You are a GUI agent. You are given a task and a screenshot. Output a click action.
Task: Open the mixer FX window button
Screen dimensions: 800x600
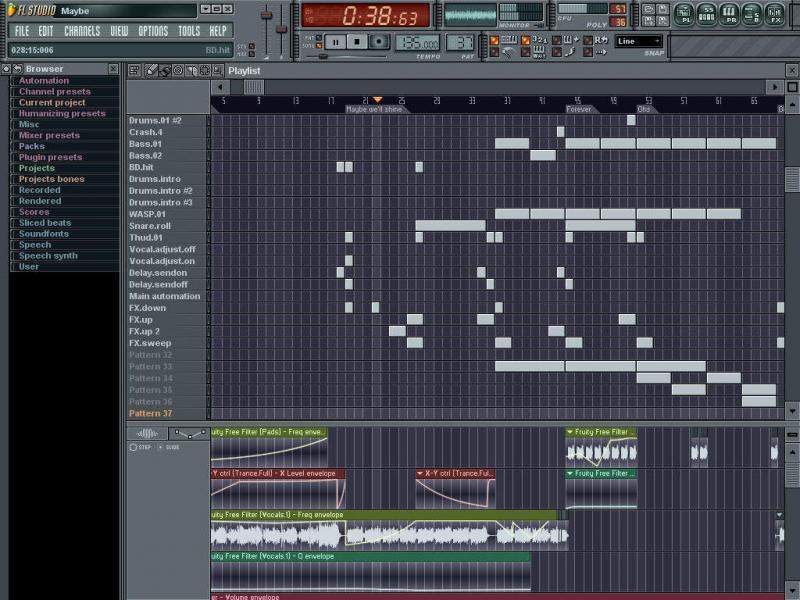[775, 14]
